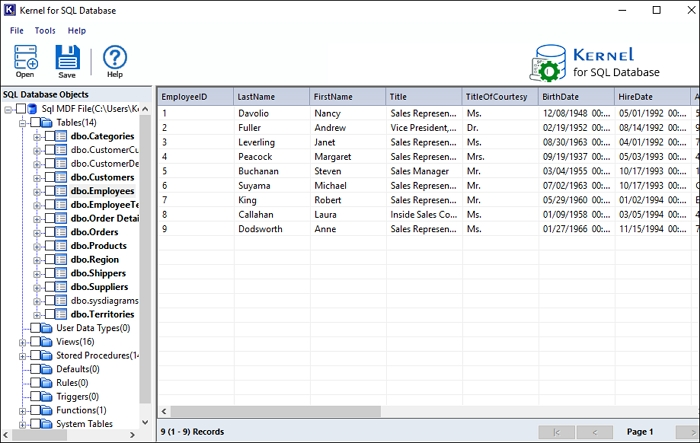Tick the dbo.Categories checkbox
The image size is (700, 443).
pos(50,136)
